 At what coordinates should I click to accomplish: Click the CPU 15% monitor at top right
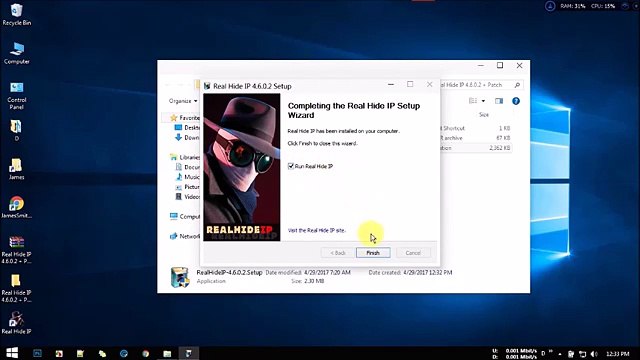pyautogui.click(x=603, y=6)
